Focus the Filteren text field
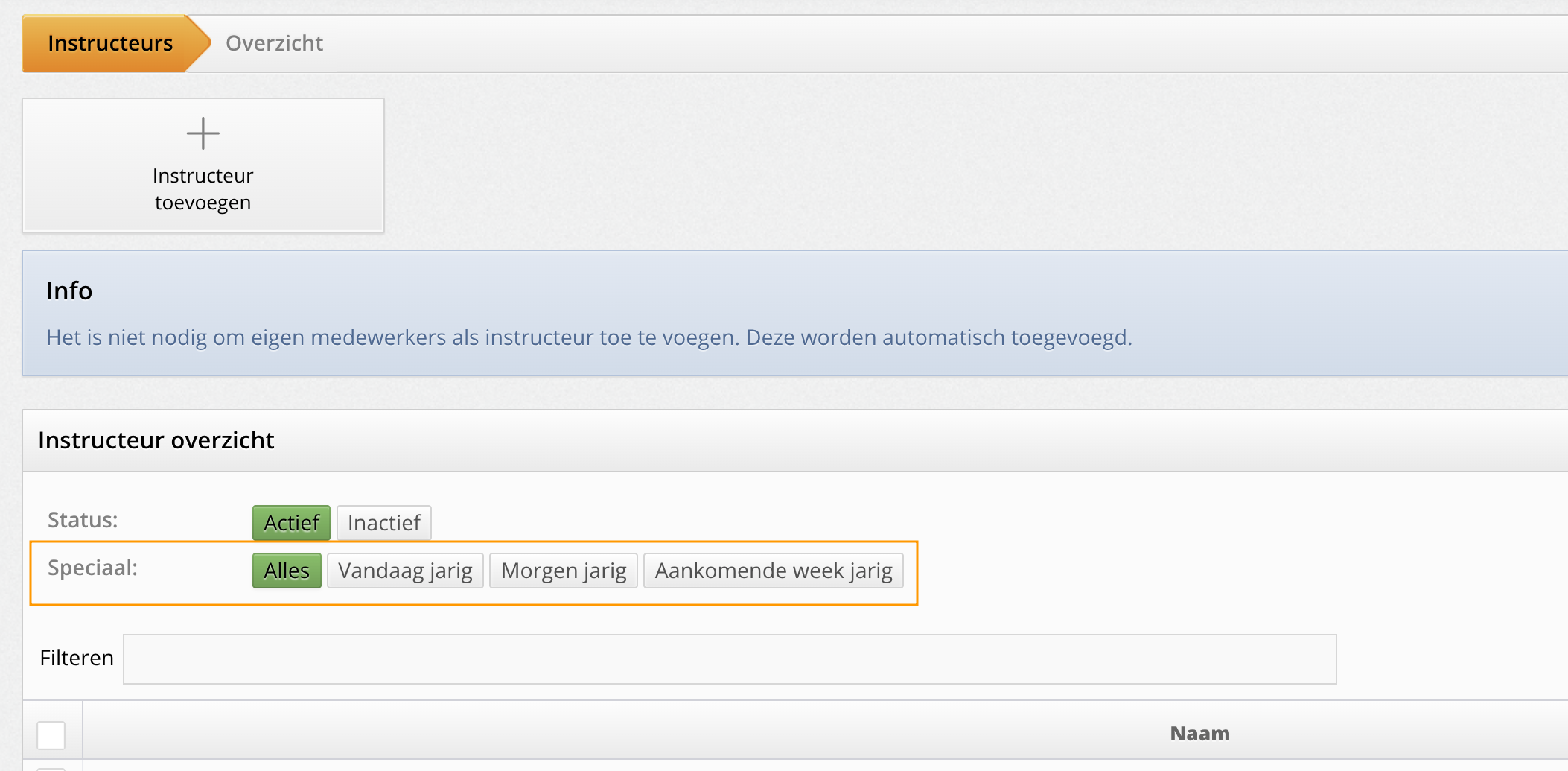1568x771 pixels. click(730, 659)
